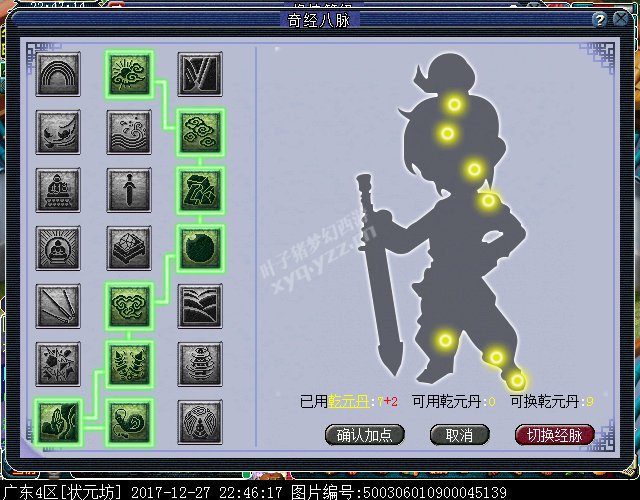This screenshot has width=640, height=500.
Task: Click the acupoint on the character's ankle
Action: 496,358
